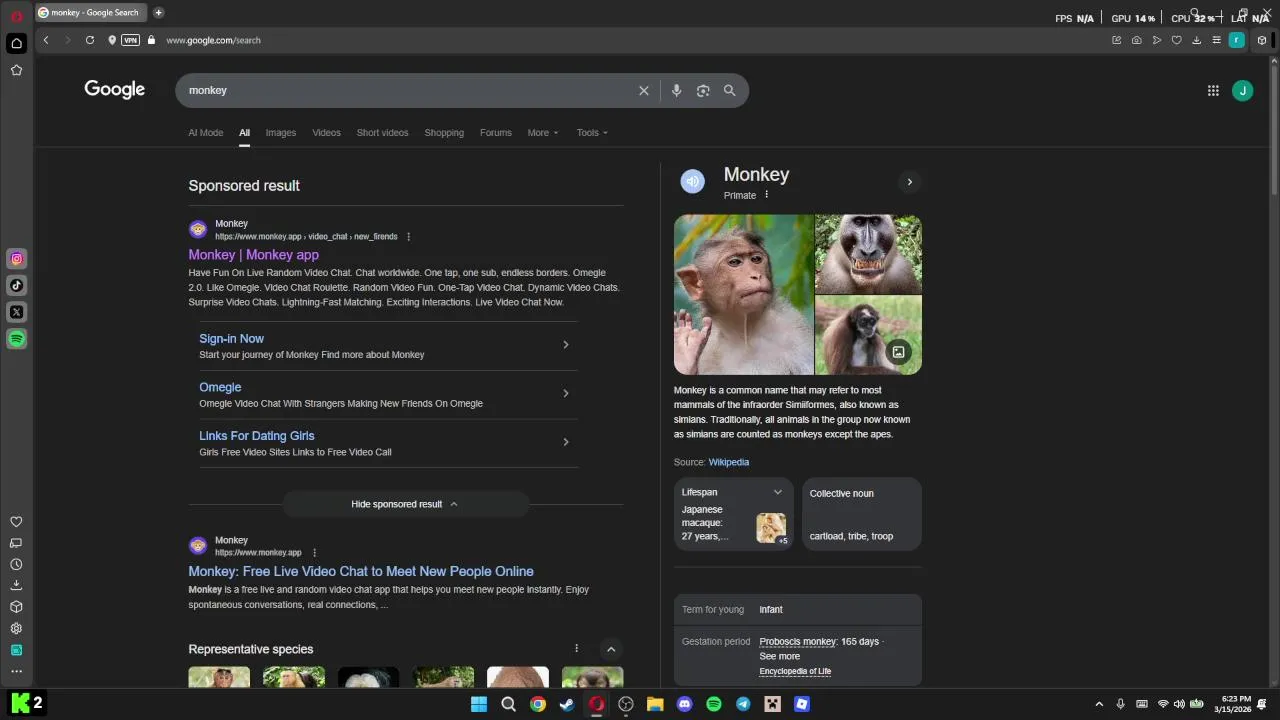This screenshot has height=720, width=1280.
Task: Open sidebar settings gear icon
Action: pyautogui.click(x=16, y=628)
